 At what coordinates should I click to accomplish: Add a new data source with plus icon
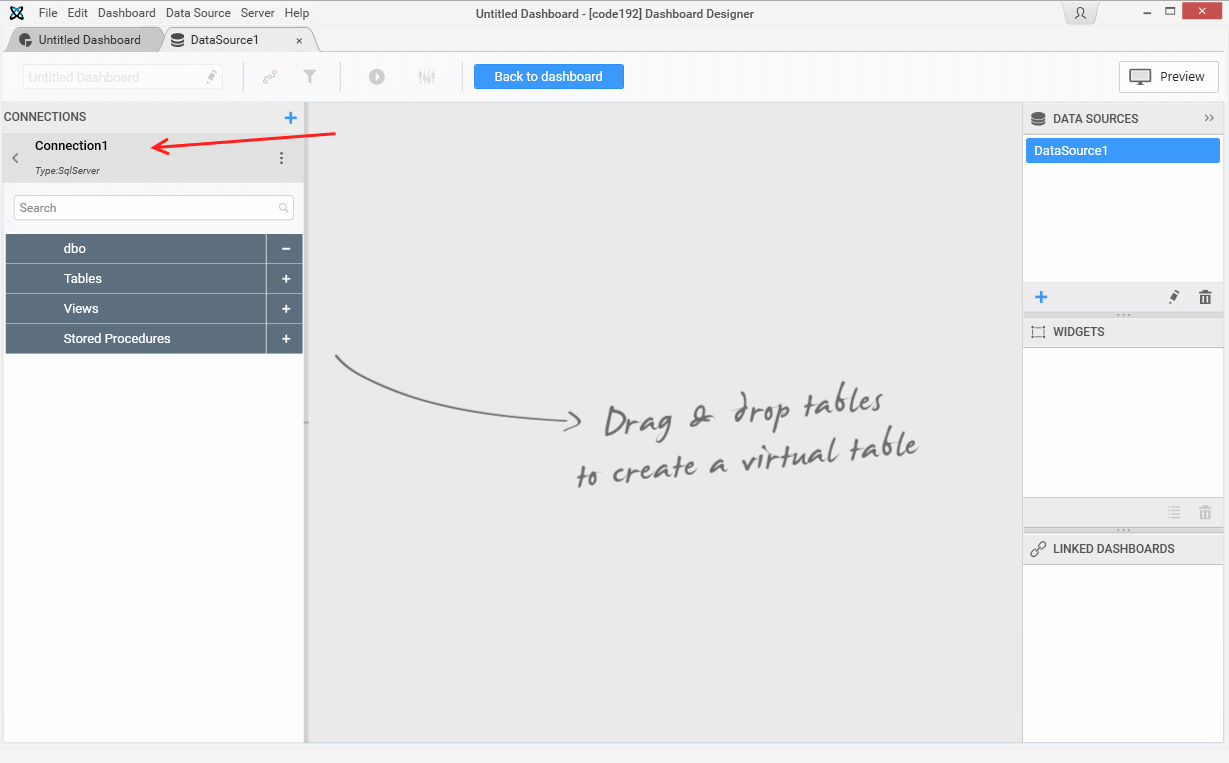(1041, 297)
